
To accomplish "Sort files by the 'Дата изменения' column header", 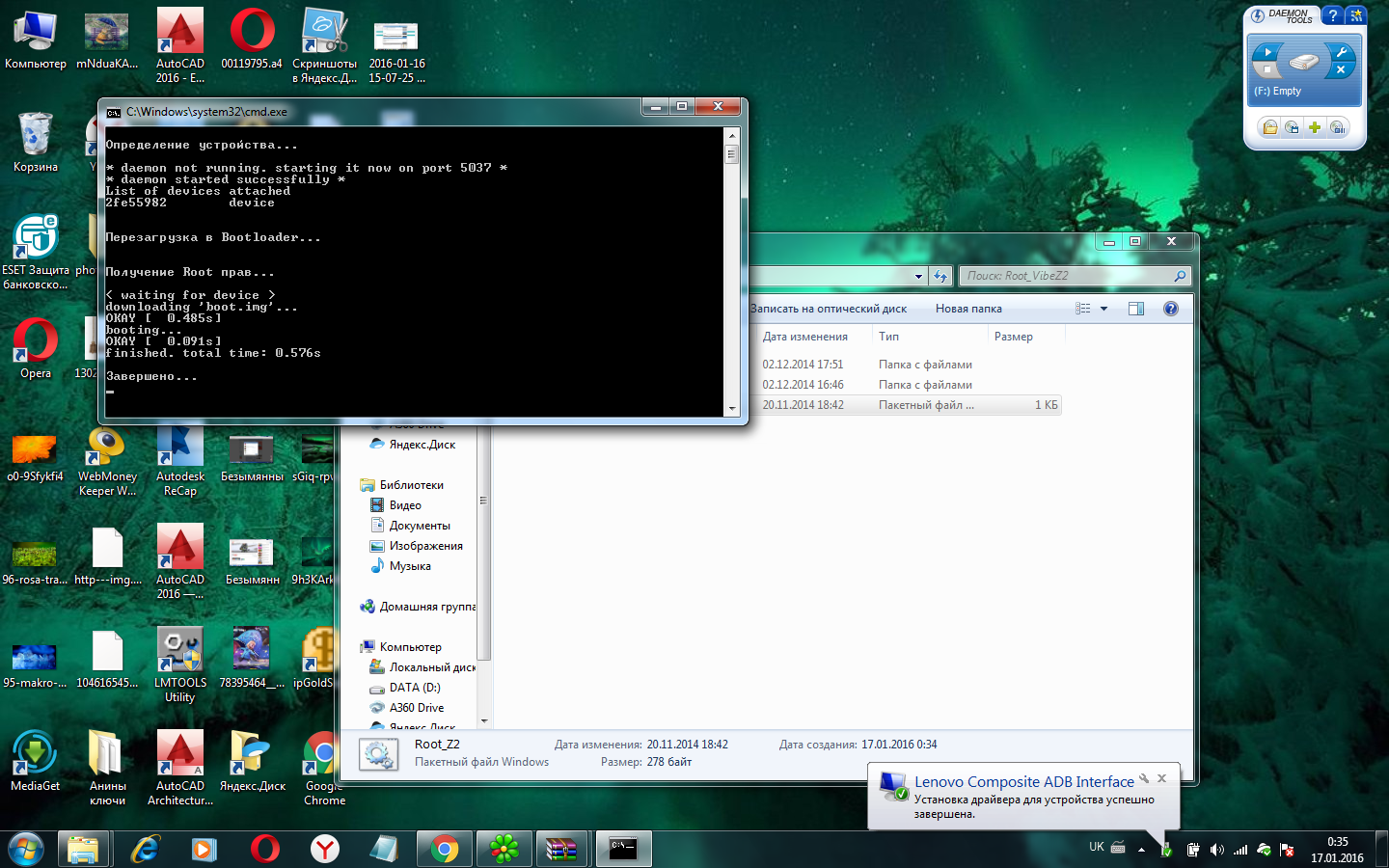I will (804, 337).
